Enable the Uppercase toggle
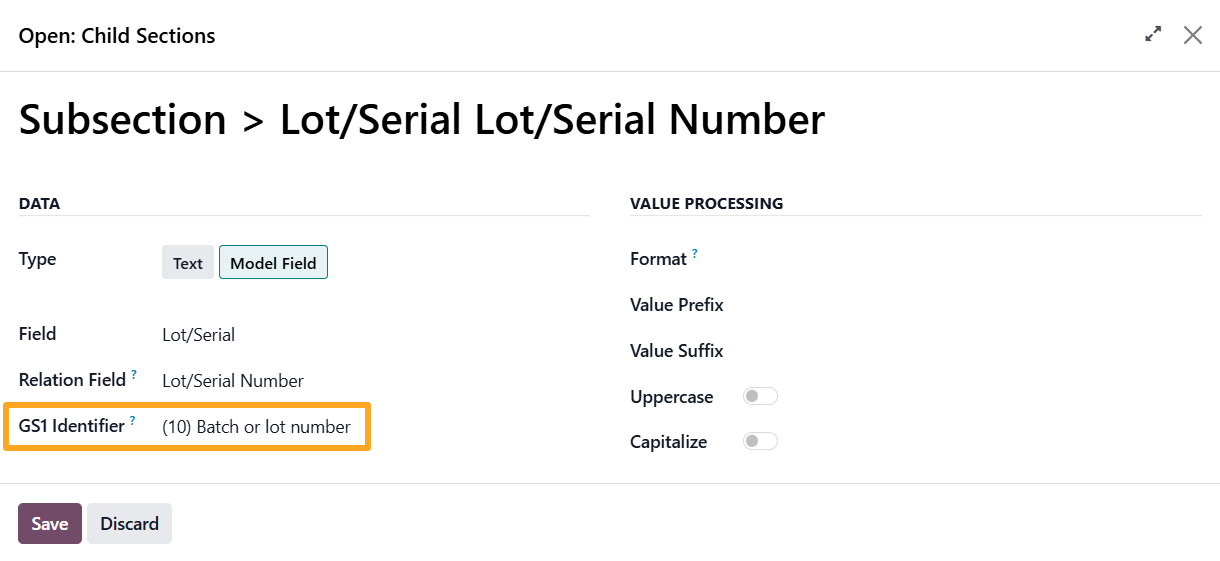1220x561 pixels. (x=760, y=397)
